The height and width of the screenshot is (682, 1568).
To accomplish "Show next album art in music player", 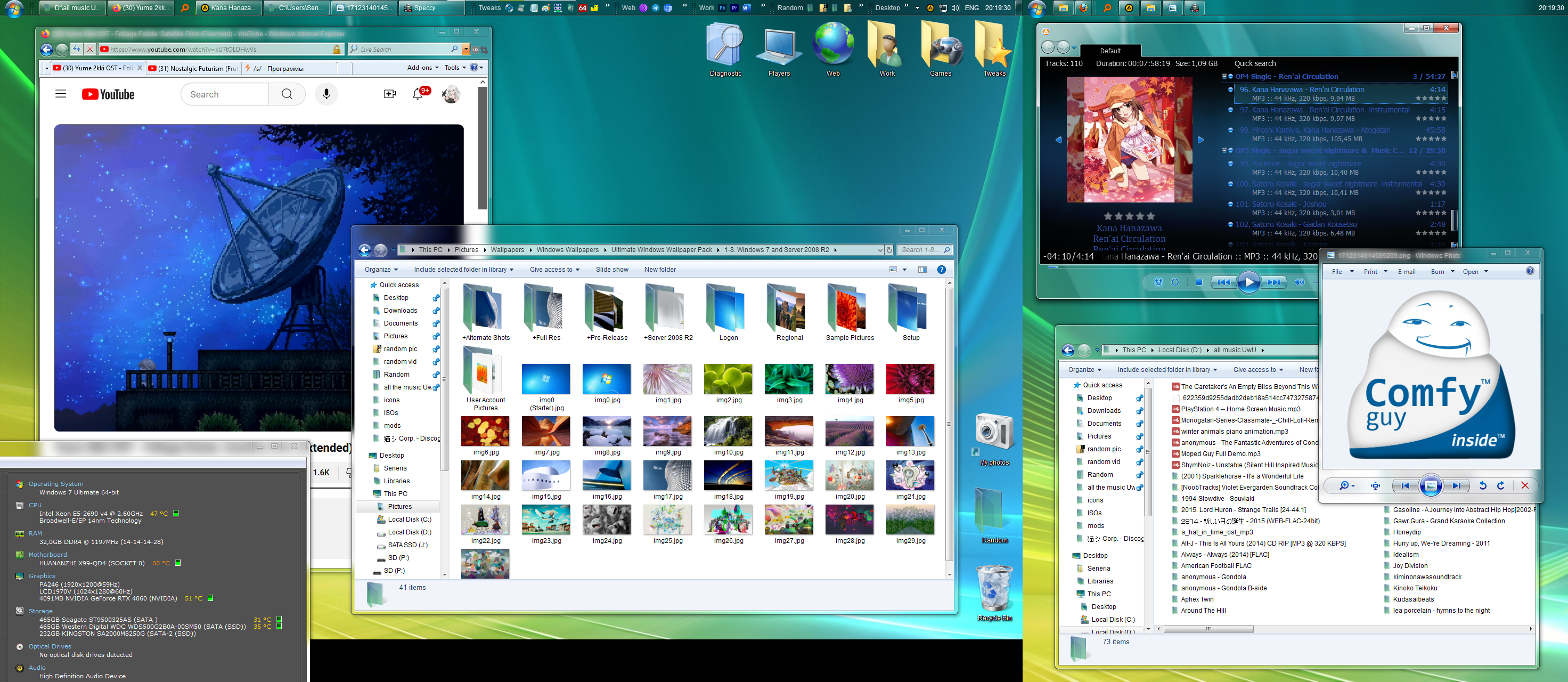I will point(1200,140).
